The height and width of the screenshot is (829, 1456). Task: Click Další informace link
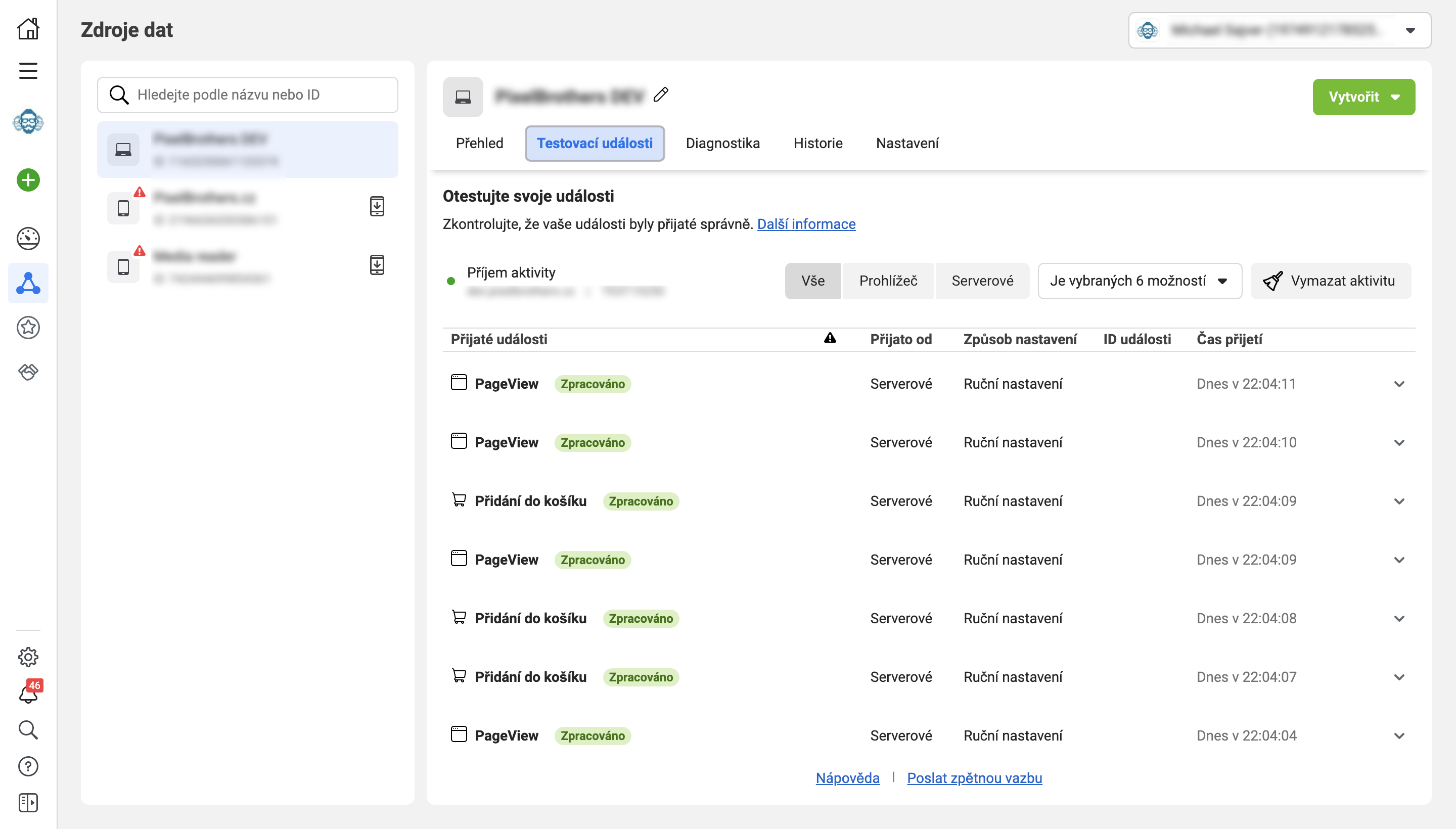pyautogui.click(x=806, y=224)
